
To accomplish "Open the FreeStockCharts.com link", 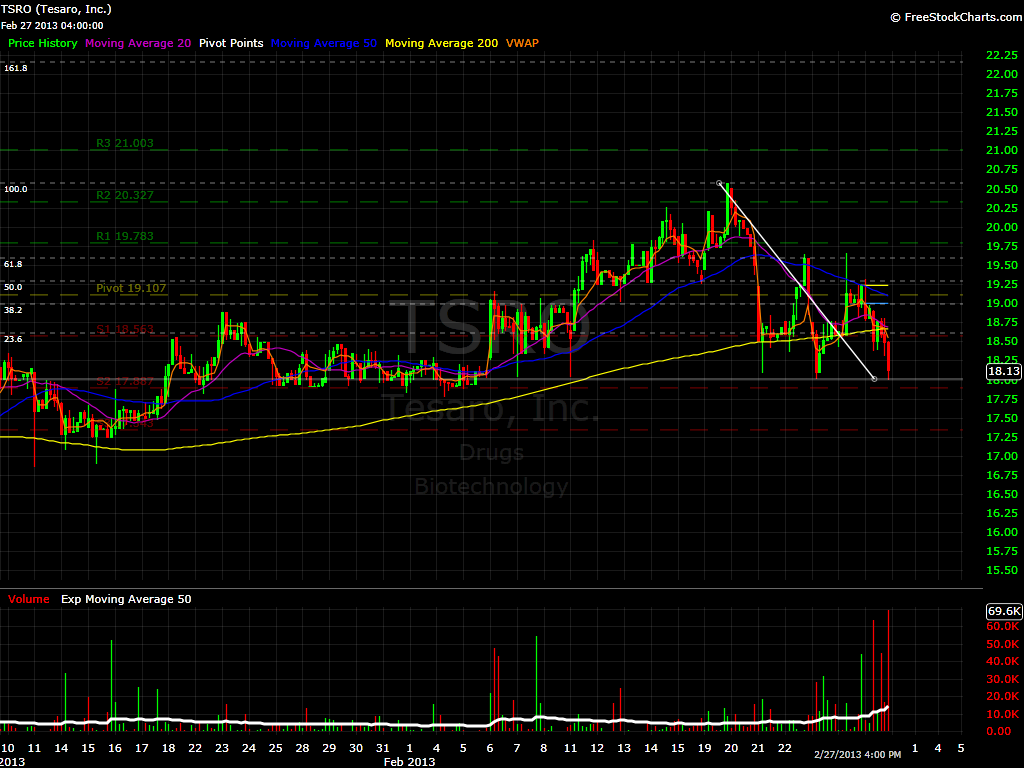I will tap(955, 17).
